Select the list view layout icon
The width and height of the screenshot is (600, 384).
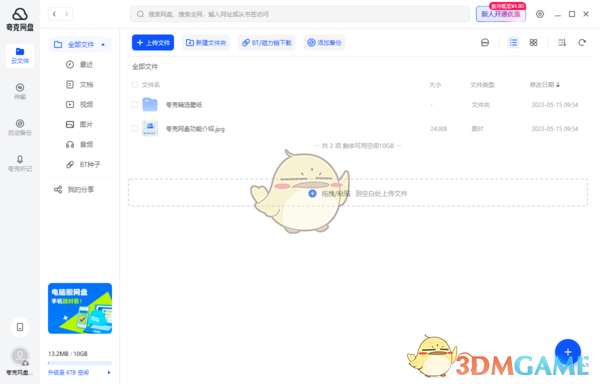[513, 42]
